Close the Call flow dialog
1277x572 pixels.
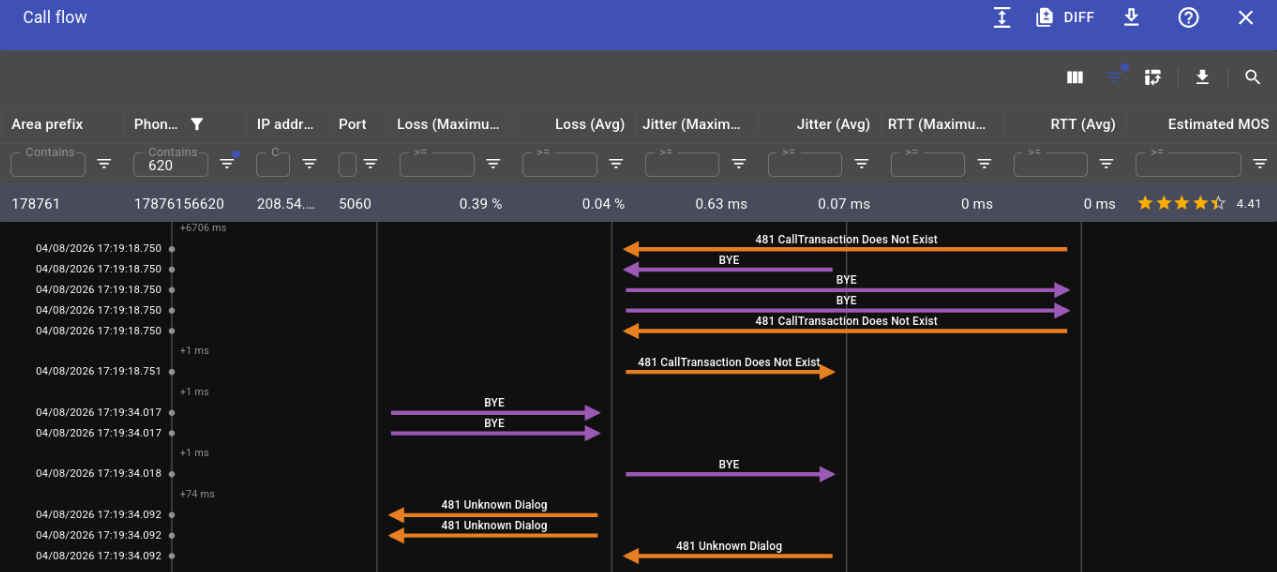click(x=1245, y=17)
